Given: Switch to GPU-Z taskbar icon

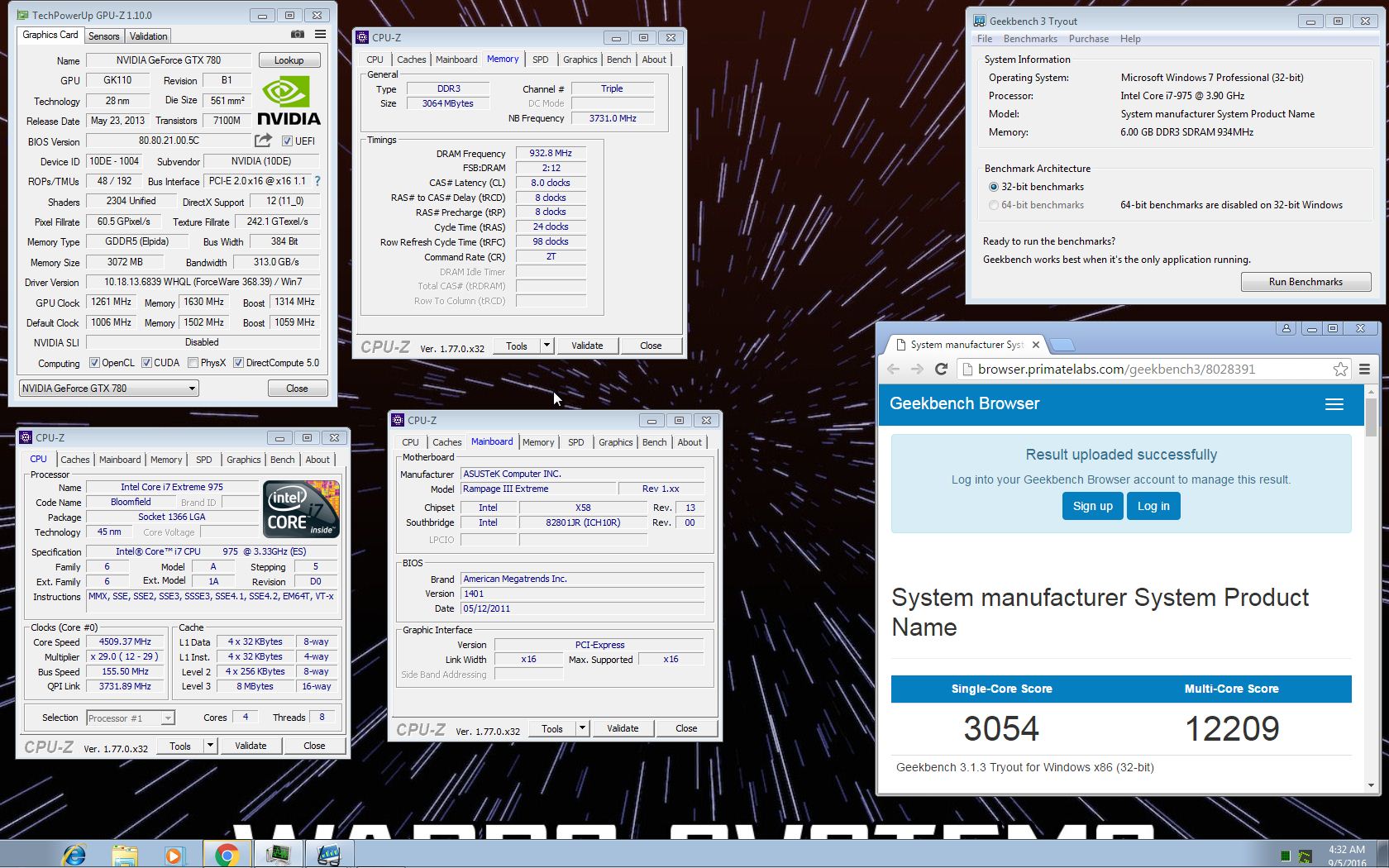Looking at the screenshot, I should pyautogui.click(x=278, y=855).
